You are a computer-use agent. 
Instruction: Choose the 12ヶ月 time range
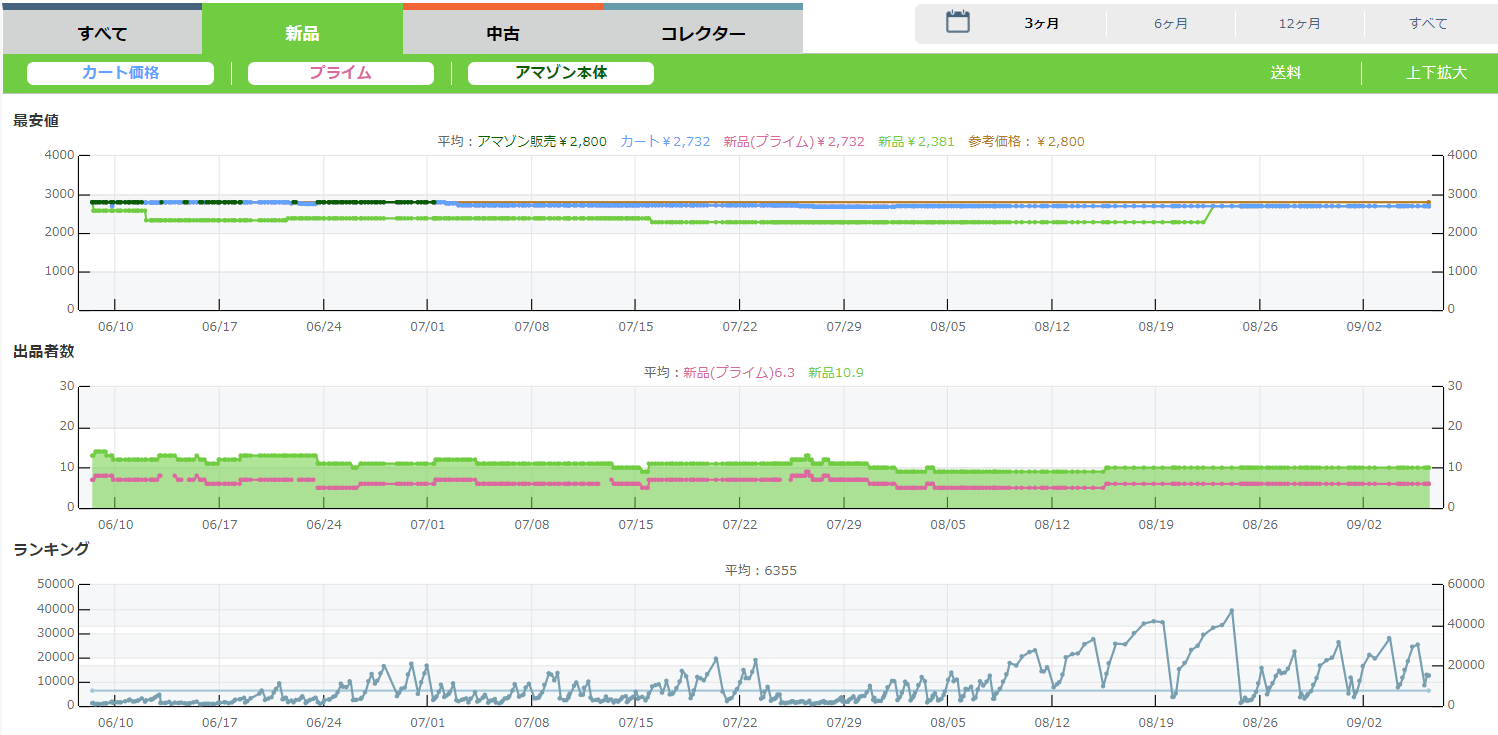tap(1299, 23)
